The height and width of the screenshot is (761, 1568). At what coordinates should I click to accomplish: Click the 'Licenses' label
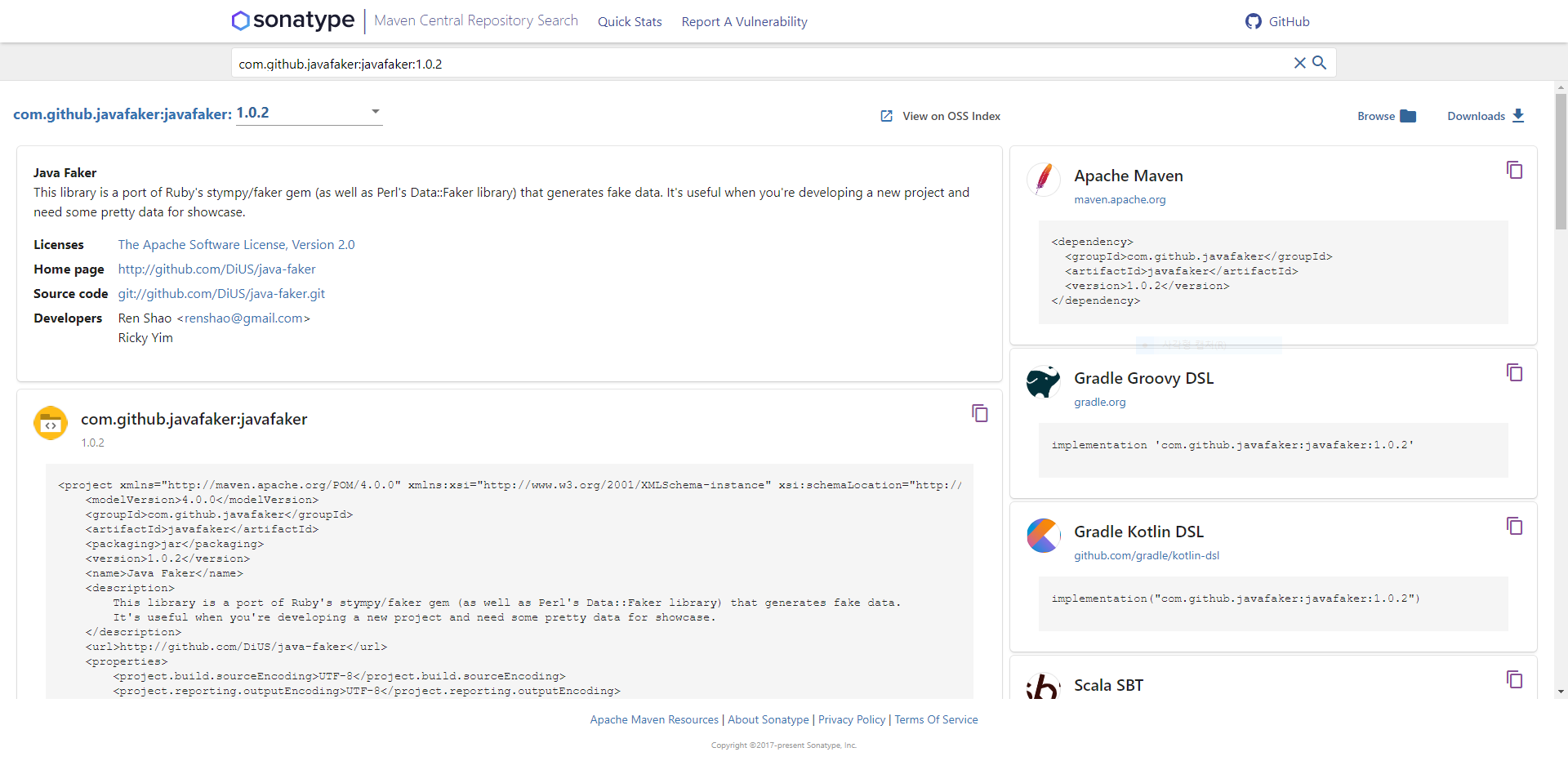coord(59,245)
